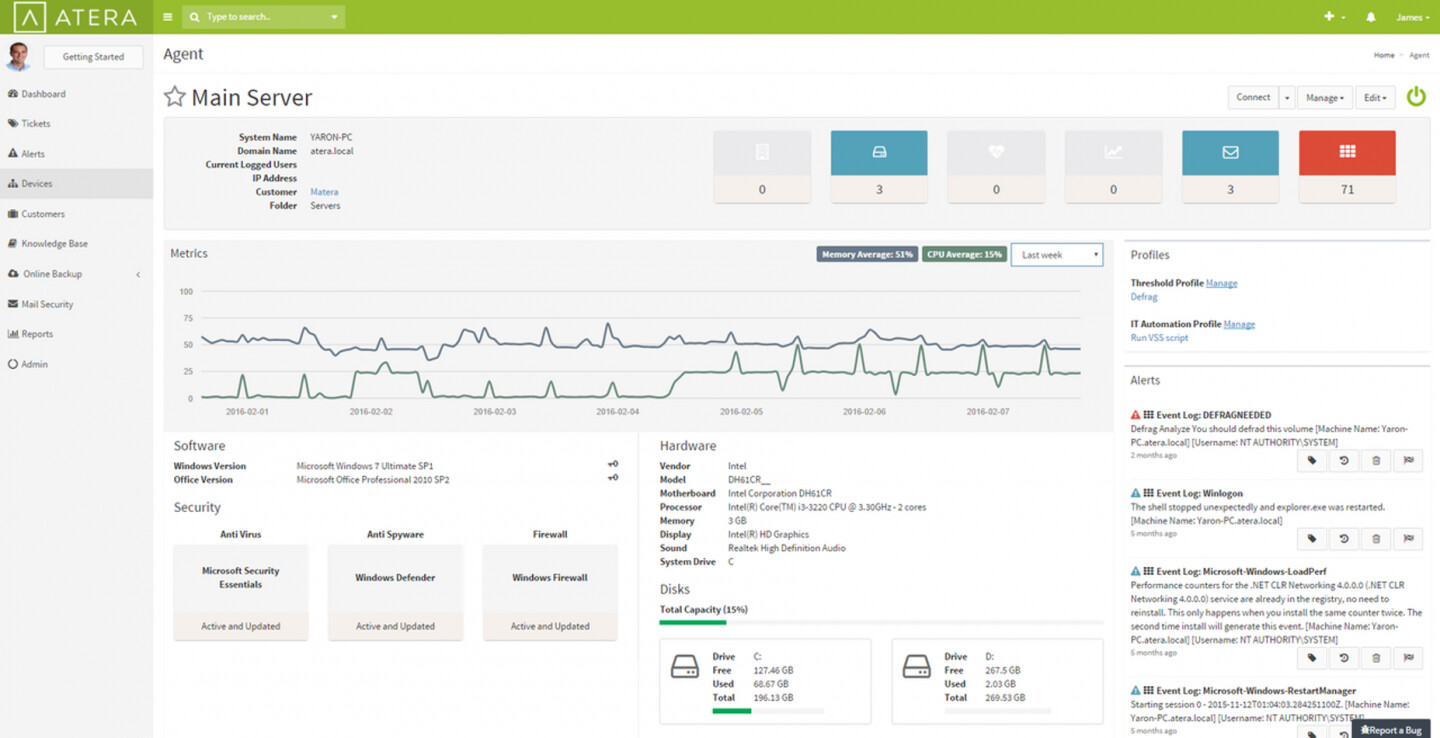Open blue disk alerts tile

click(x=879, y=167)
